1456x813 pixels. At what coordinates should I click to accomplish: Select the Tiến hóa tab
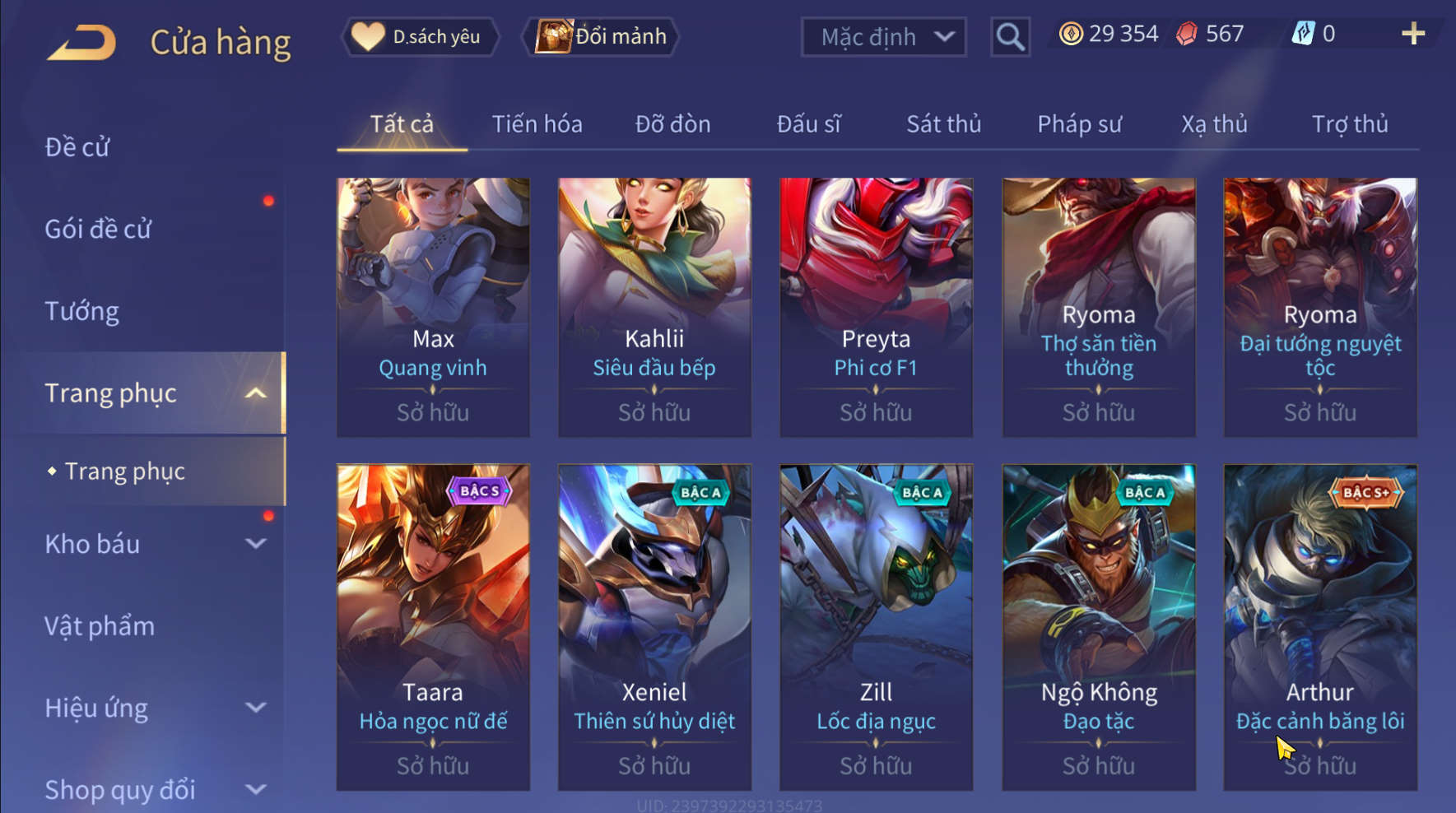click(x=537, y=124)
